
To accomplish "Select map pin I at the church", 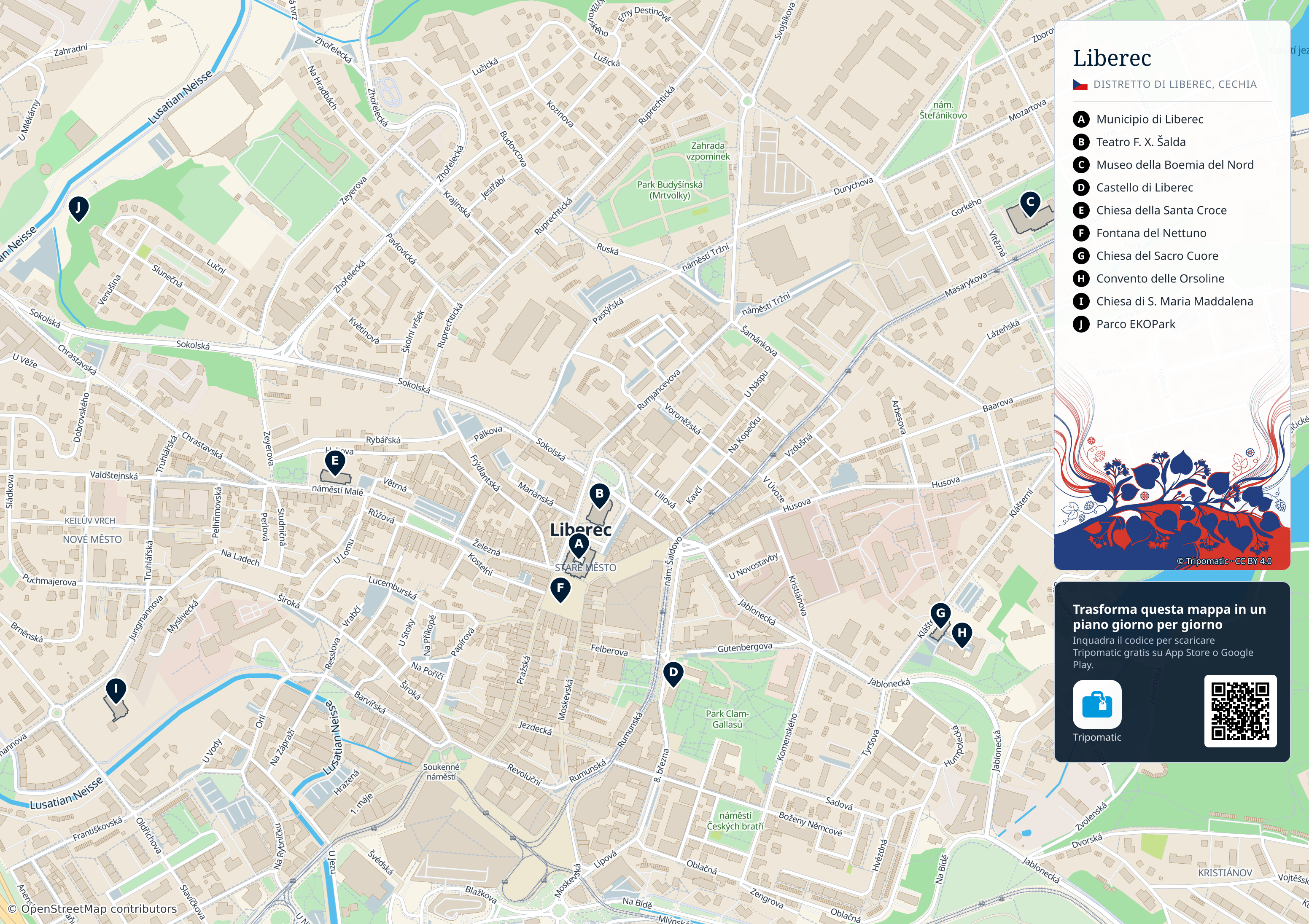I will (x=116, y=691).
